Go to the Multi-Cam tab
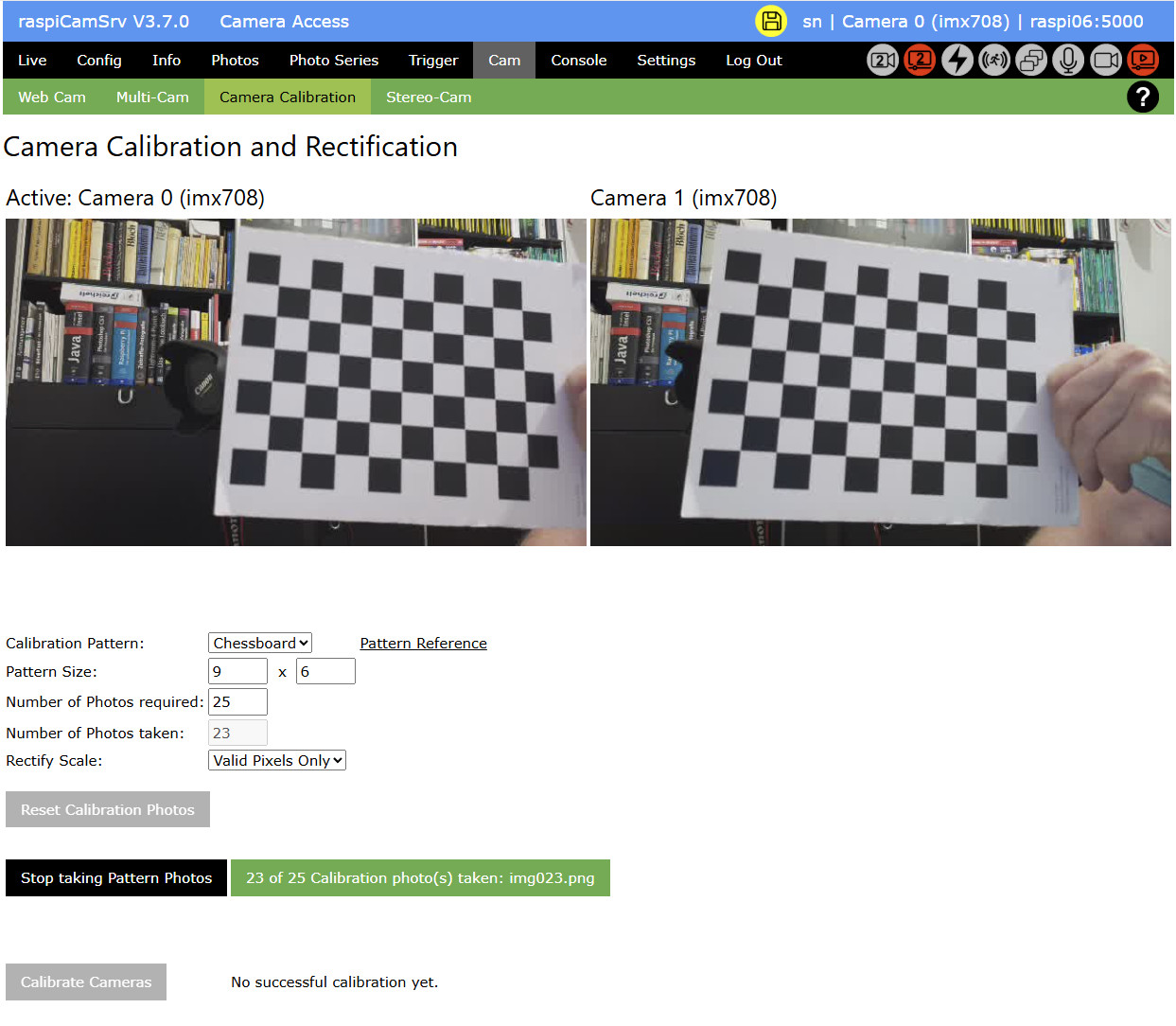This screenshot has width=1176, height=1026. pos(152,97)
